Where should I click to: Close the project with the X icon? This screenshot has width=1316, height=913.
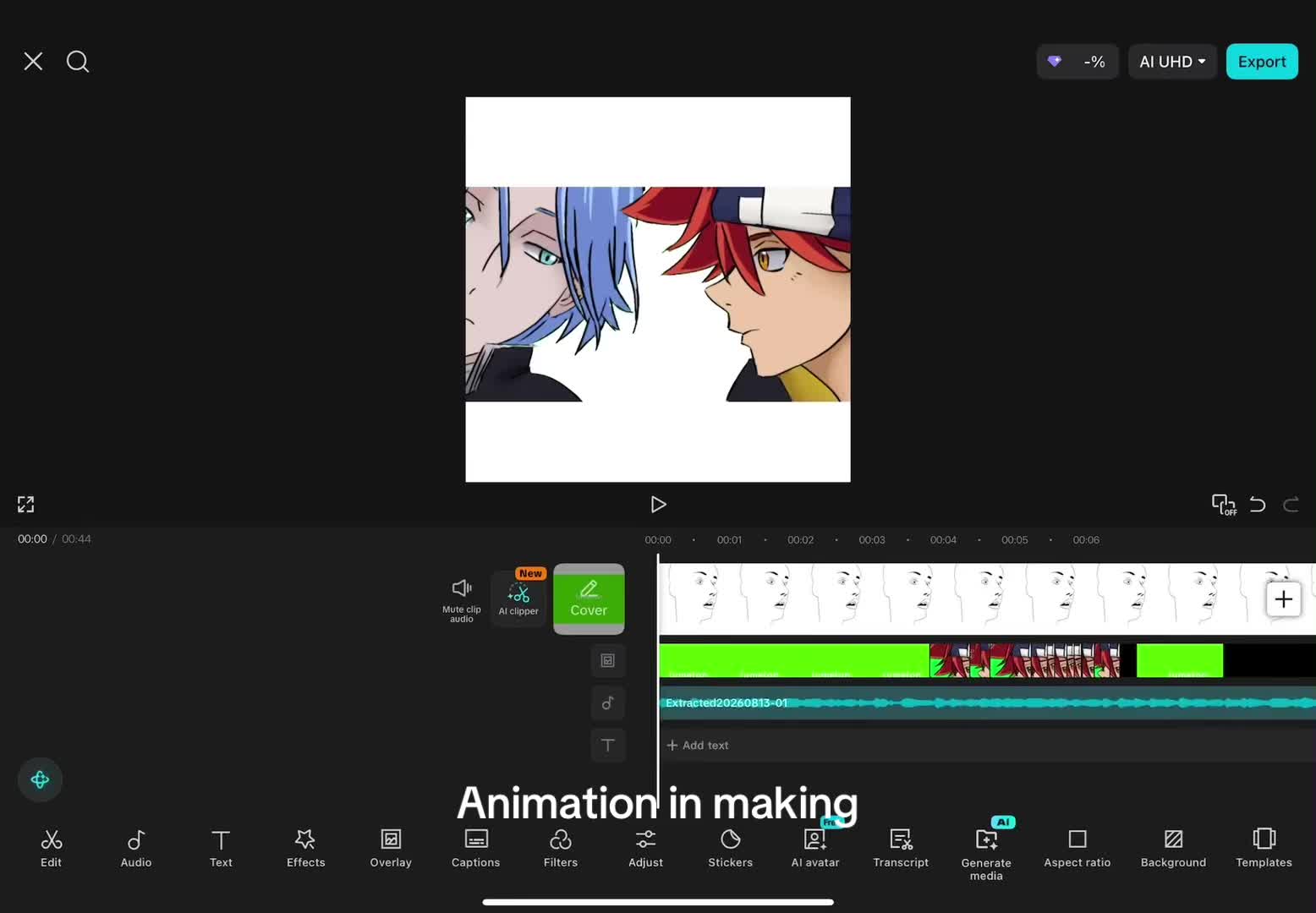(33, 62)
